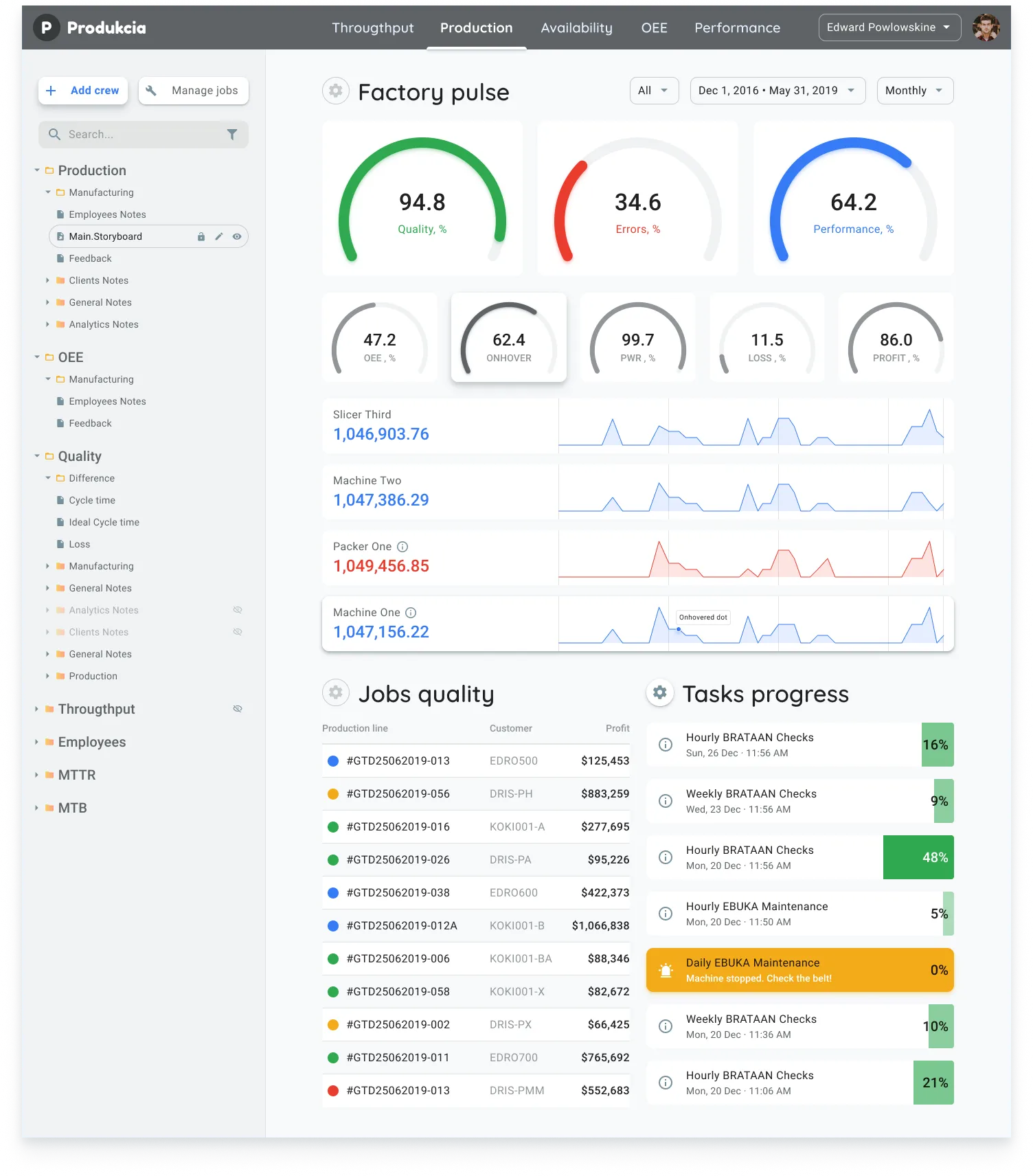Click the blue status dot of #GTD25062019-038
Screen dimensions: 1033x1176
point(333,893)
